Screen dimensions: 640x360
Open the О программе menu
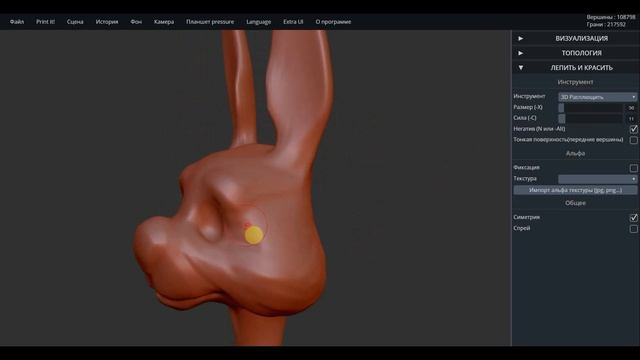pos(333,22)
